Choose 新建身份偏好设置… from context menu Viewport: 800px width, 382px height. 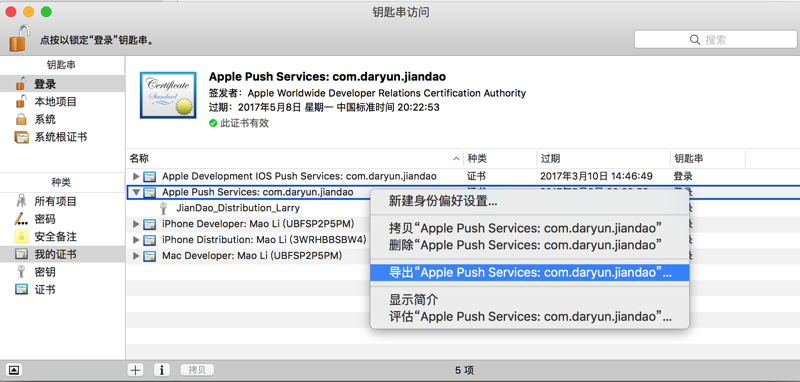click(530, 201)
